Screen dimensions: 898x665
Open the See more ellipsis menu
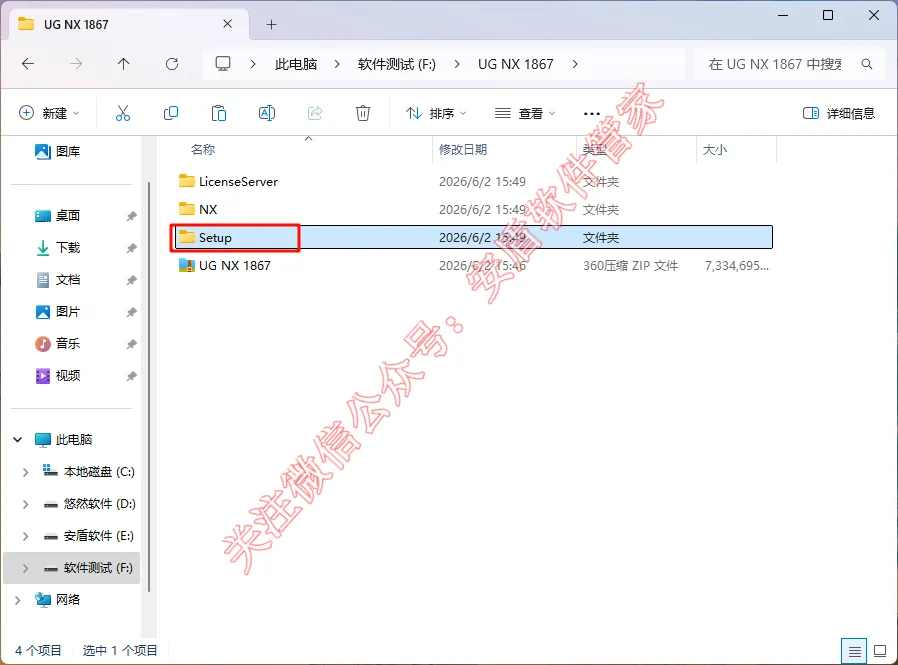point(592,113)
